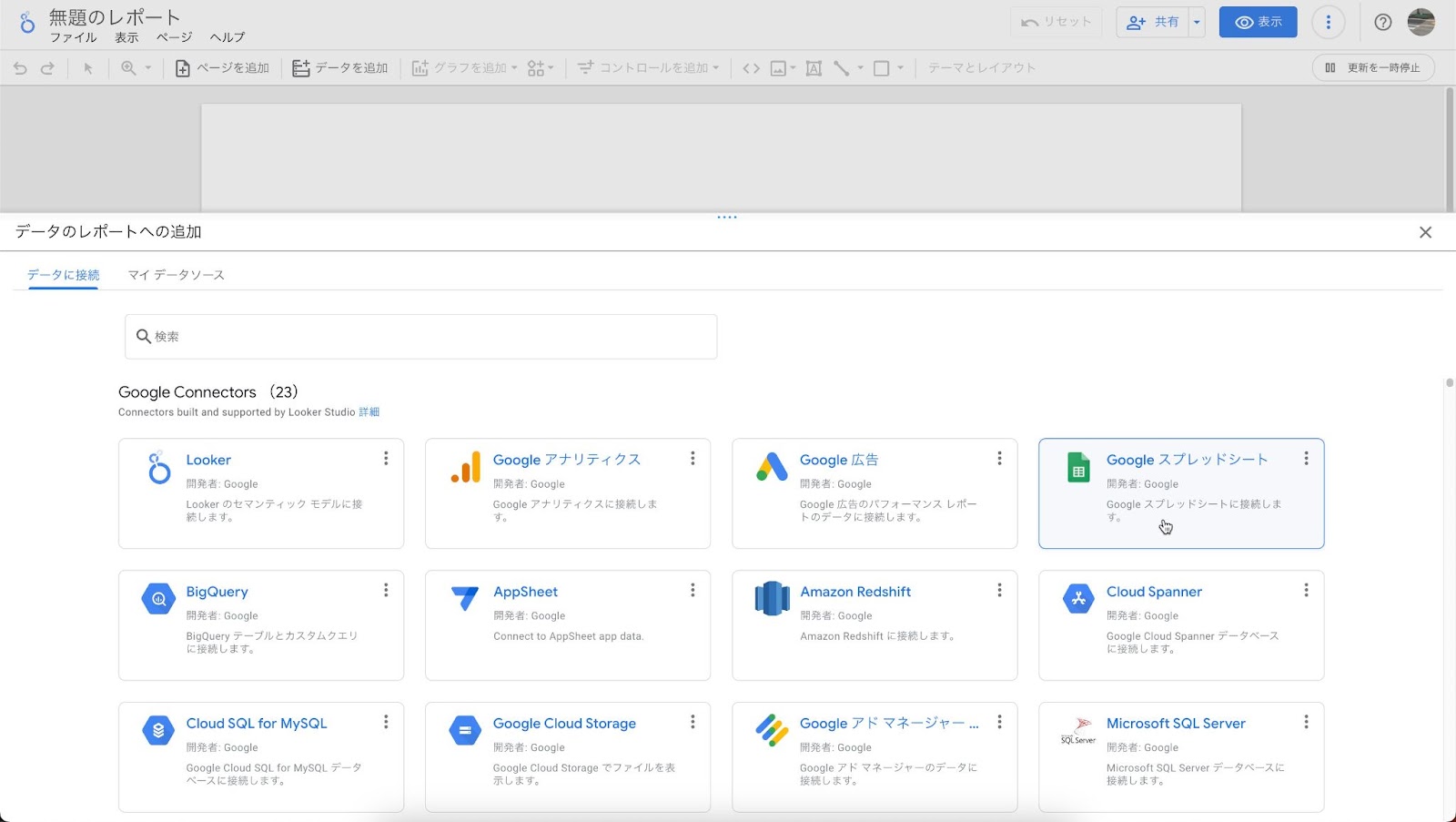This screenshot has height=822, width=1456.
Task: Click the データを追加 button
Action: tap(339, 68)
